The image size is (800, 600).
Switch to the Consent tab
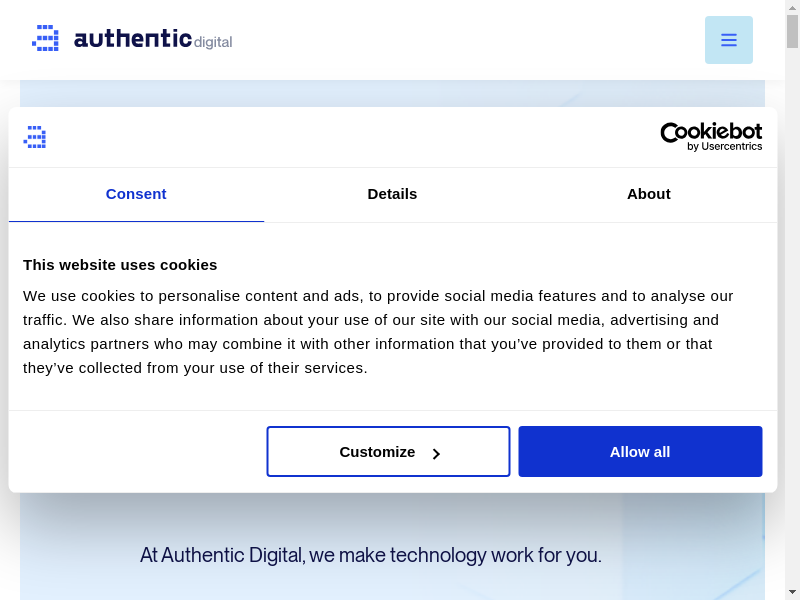click(136, 194)
